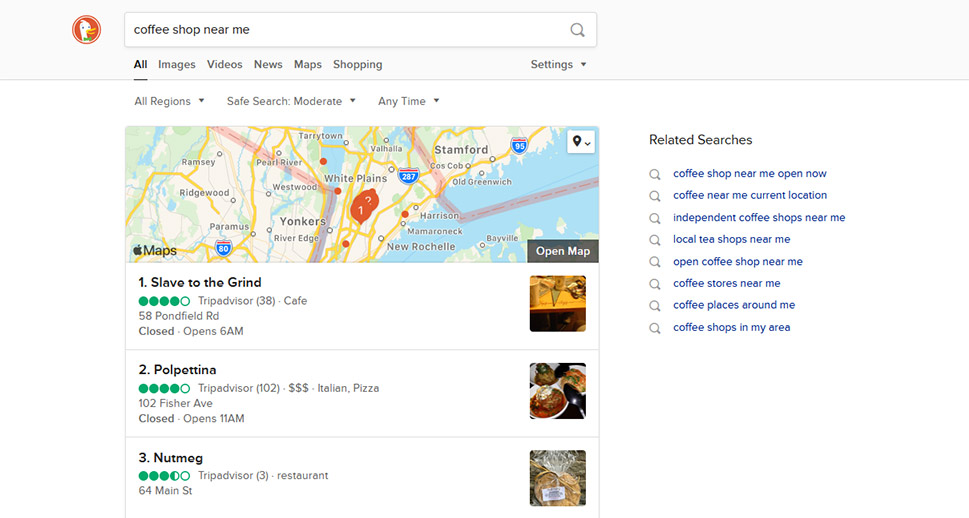Image resolution: width=969 pixels, height=518 pixels.
Task: Open the map location pin dropdown
Action: tap(581, 142)
